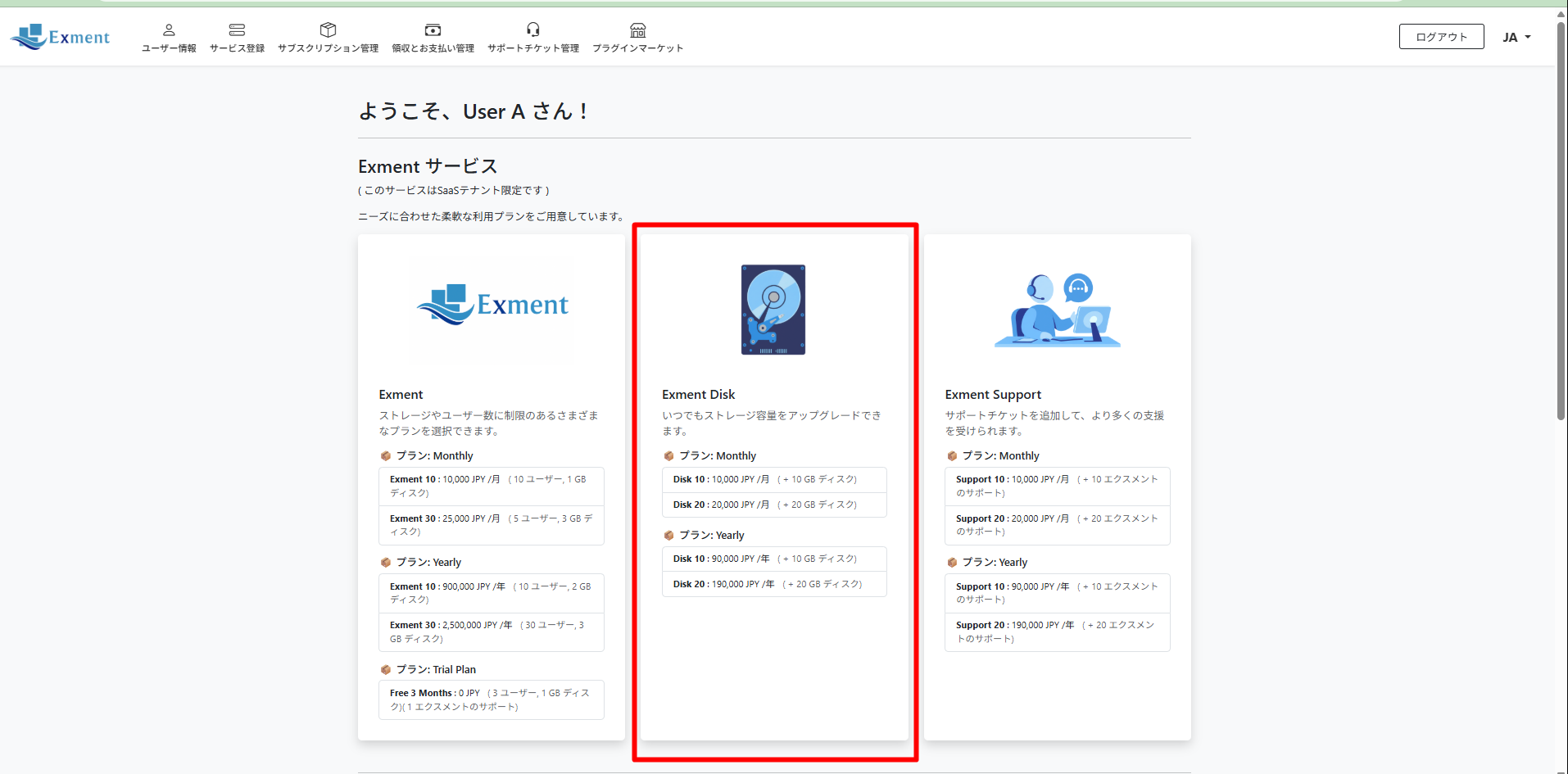1568x774 pixels.
Task: Open 領収とお支払い管理 menu item
Action: 433,48
